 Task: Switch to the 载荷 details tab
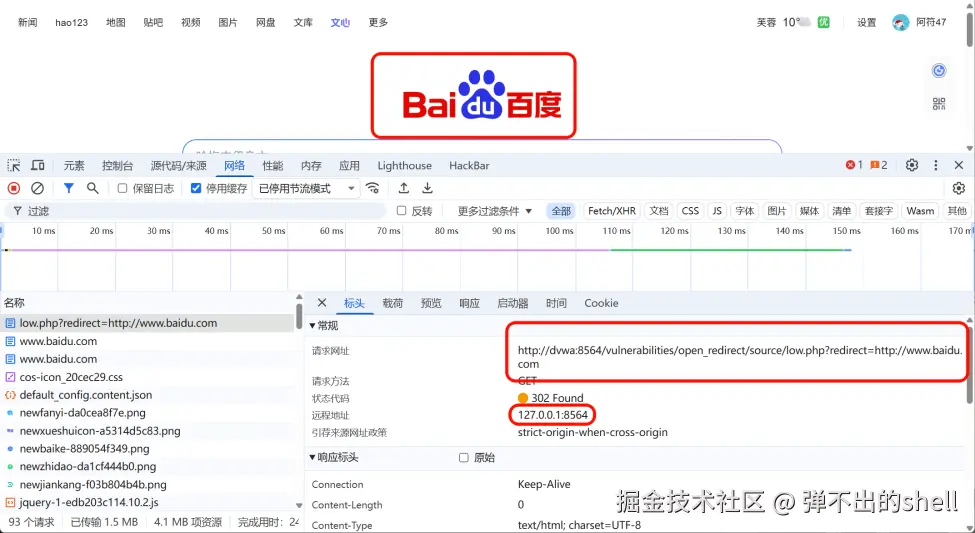click(392, 303)
